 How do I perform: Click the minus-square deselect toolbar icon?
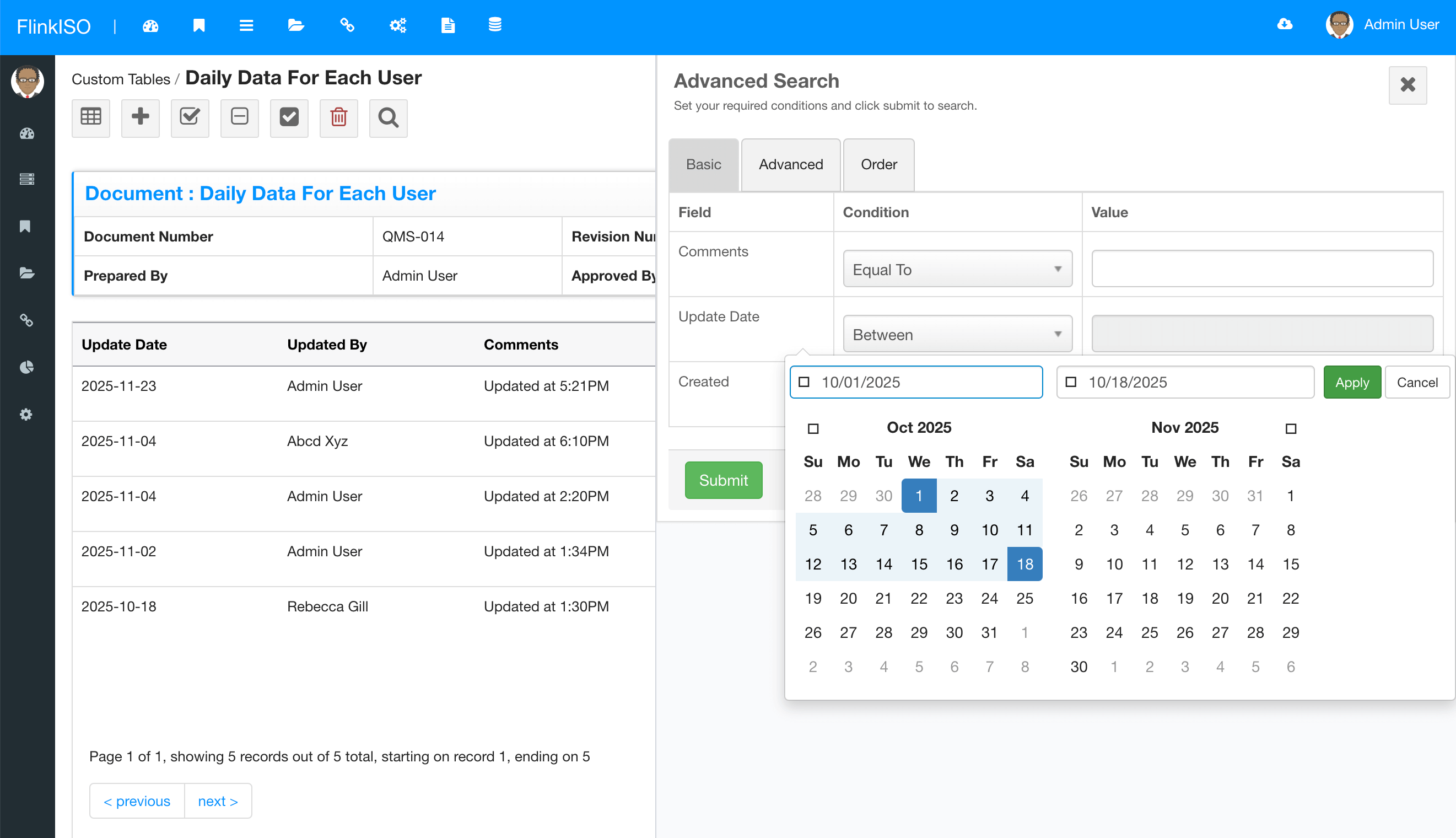[239, 118]
